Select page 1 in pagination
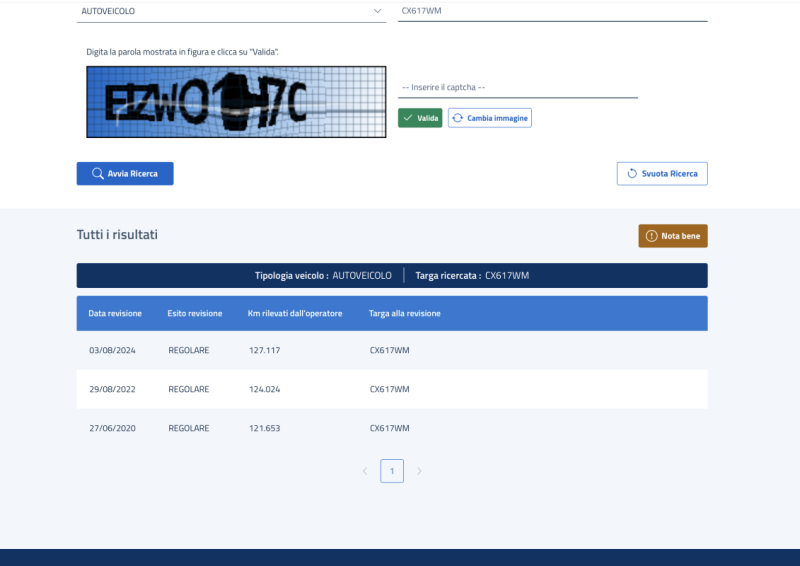This screenshot has height=566, width=800. point(392,471)
